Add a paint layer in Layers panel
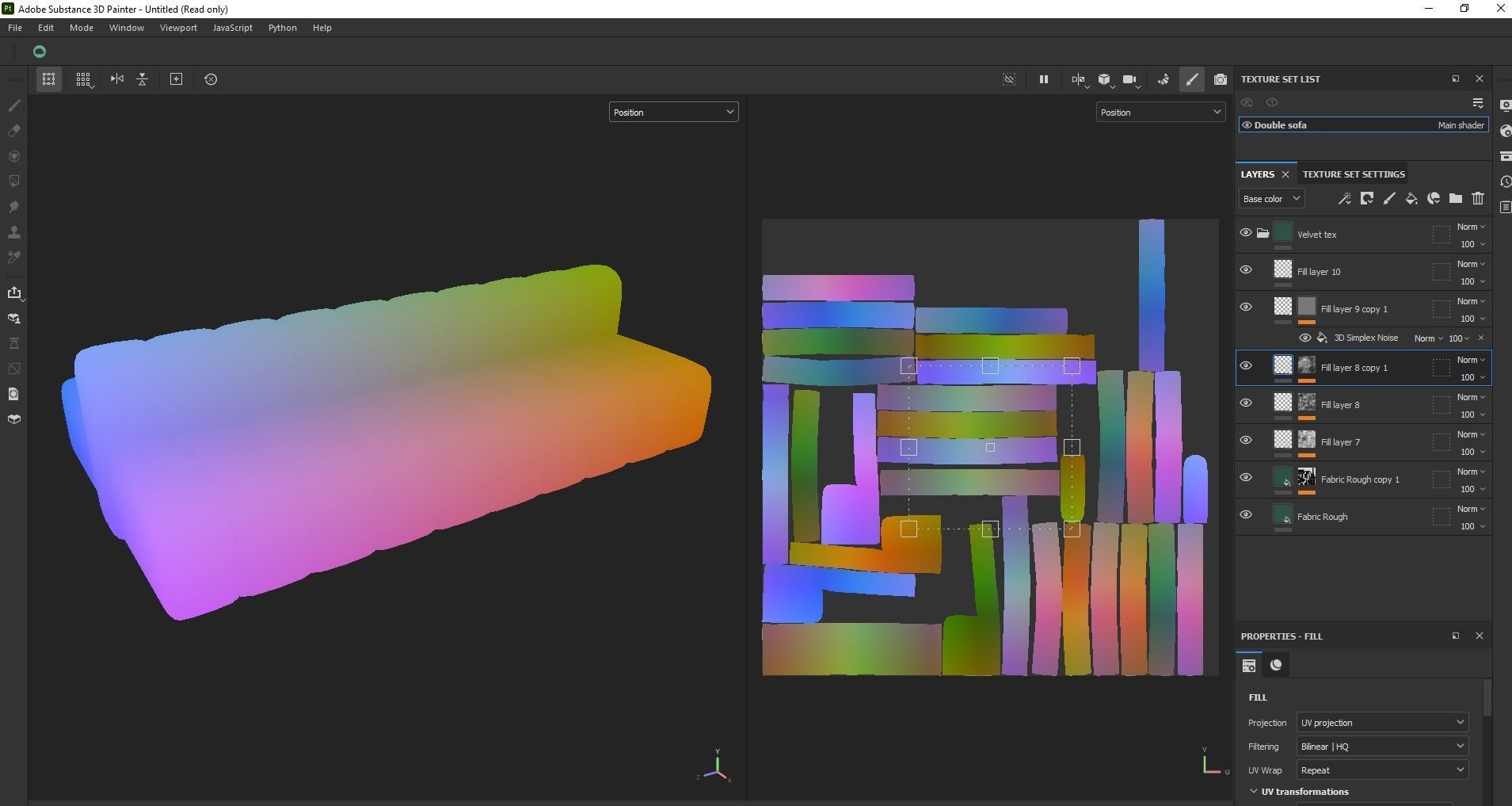 (1389, 199)
